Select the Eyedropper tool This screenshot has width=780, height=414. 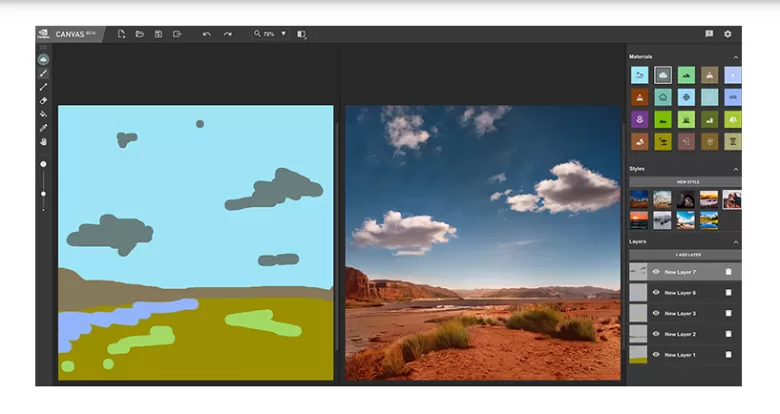tap(43, 128)
